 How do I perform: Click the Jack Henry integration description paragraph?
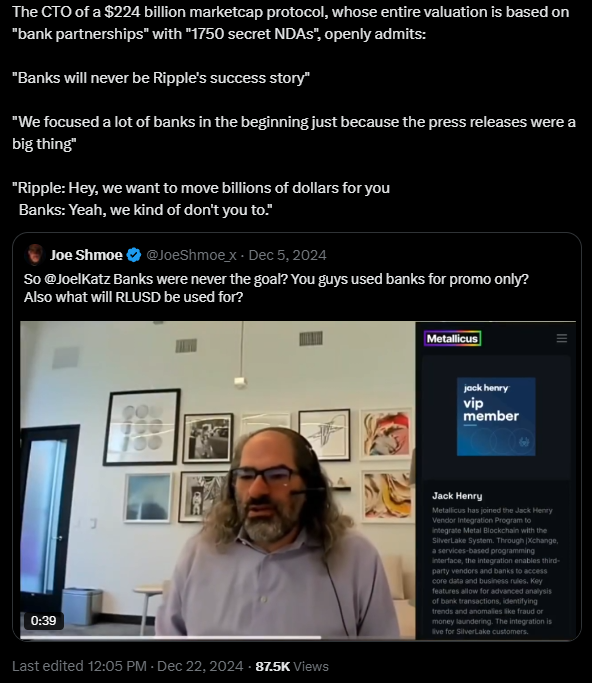(496, 571)
